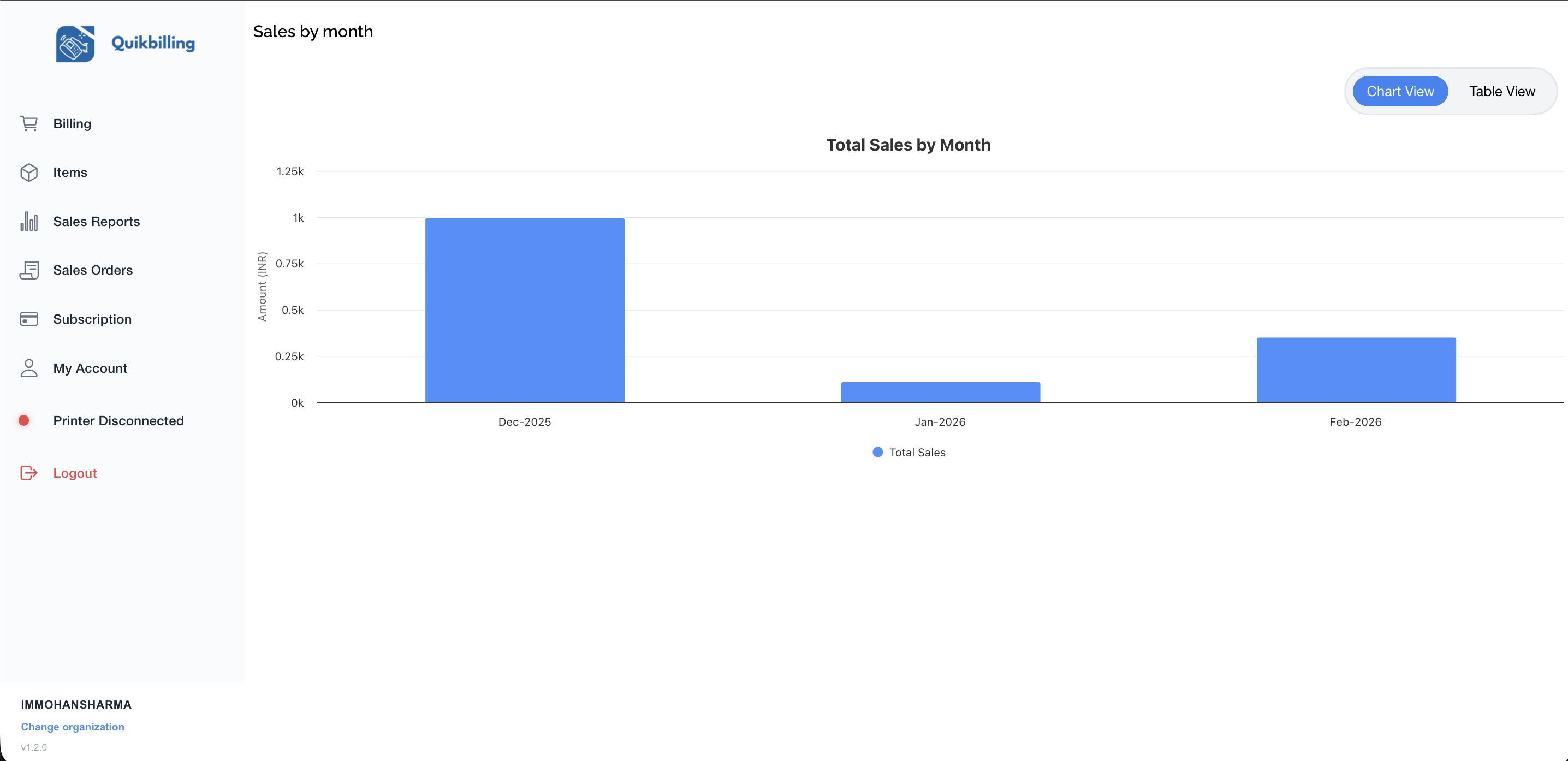Open Items via the box icon
Image resolution: width=1568 pixels, height=761 pixels.
[28, 173]
